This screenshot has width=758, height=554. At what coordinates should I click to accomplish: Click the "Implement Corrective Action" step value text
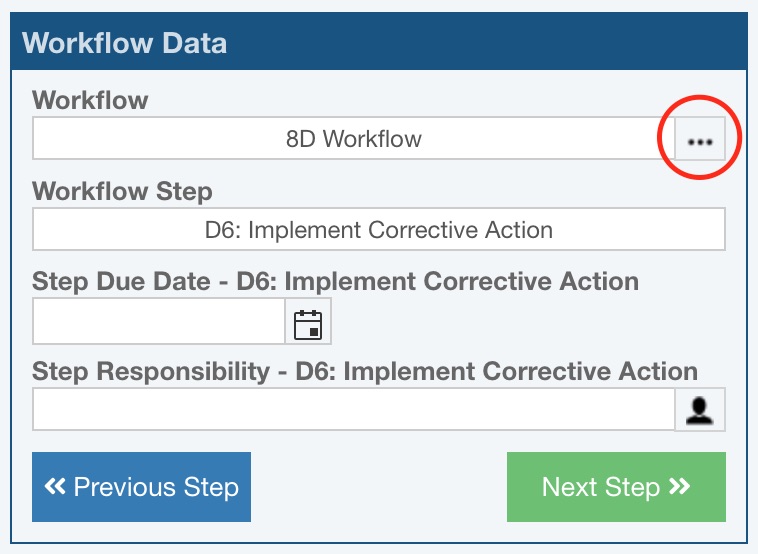(x=401, y=230)
